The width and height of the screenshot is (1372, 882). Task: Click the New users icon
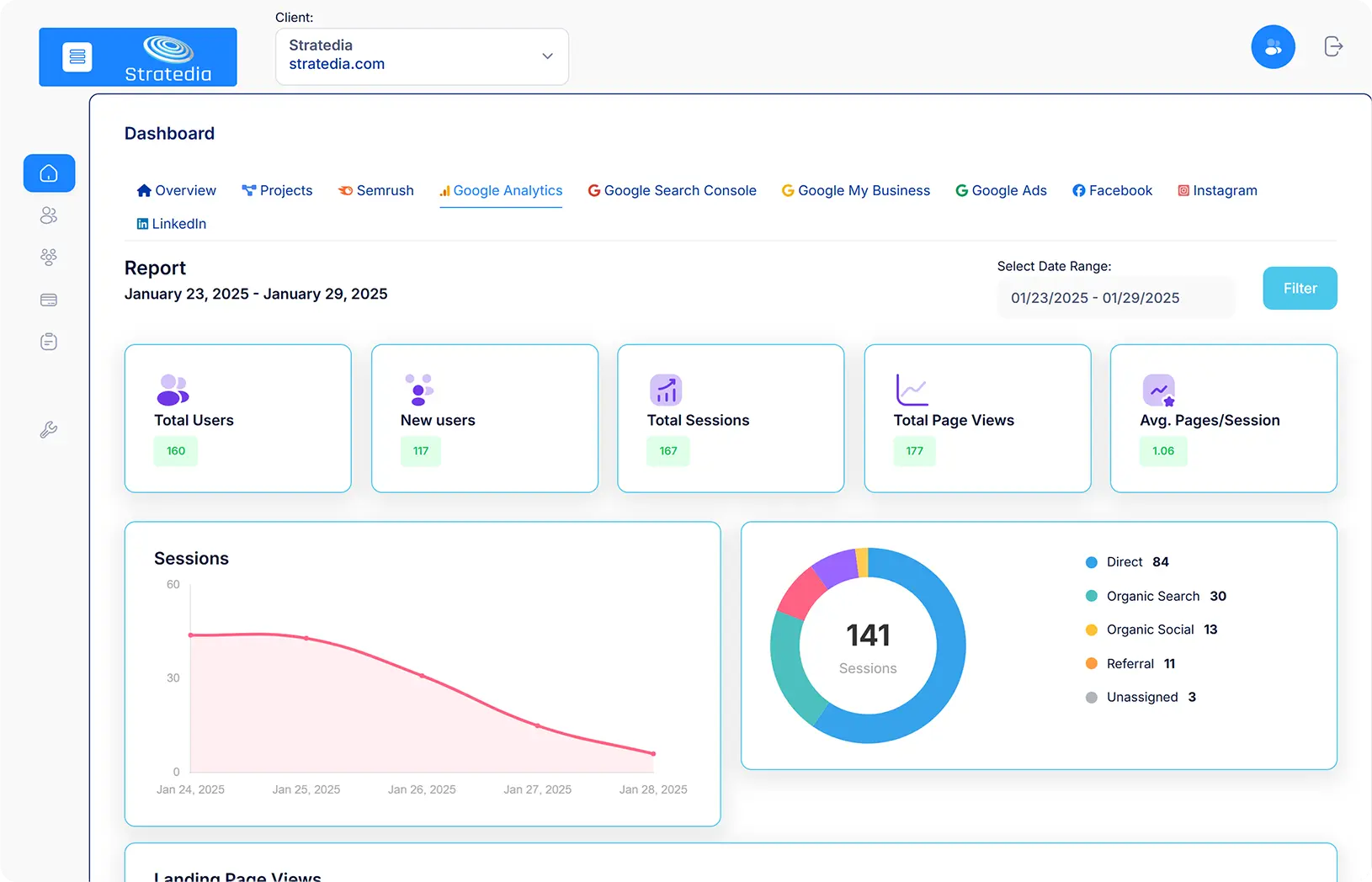point(418,390)
